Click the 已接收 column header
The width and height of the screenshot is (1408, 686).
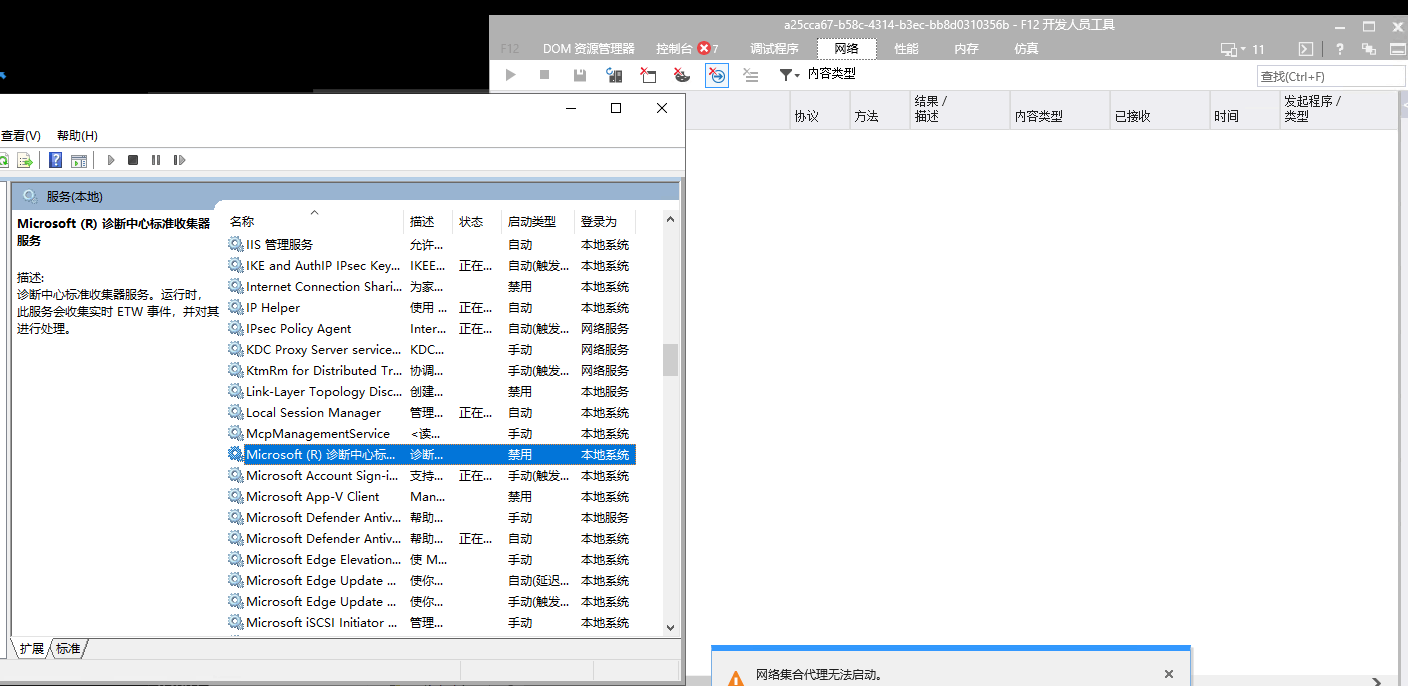[1160, 110]
